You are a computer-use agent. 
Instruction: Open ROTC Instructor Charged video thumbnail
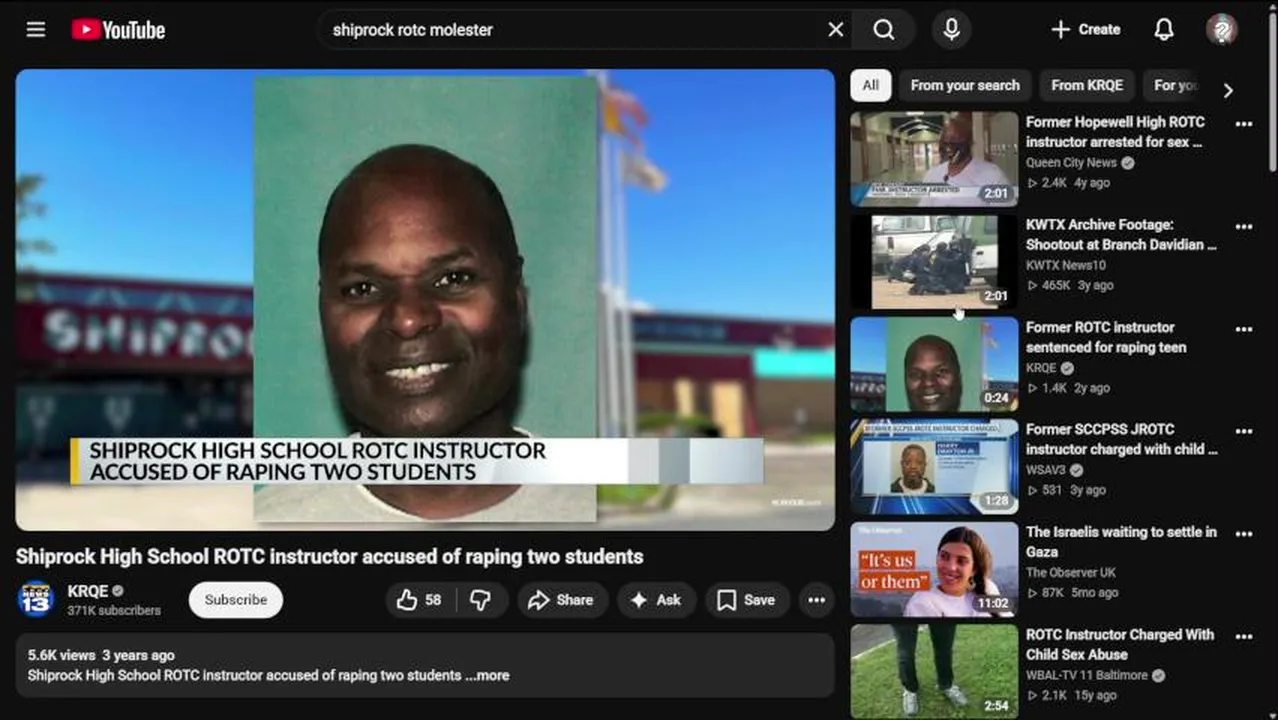pos(934,672)
